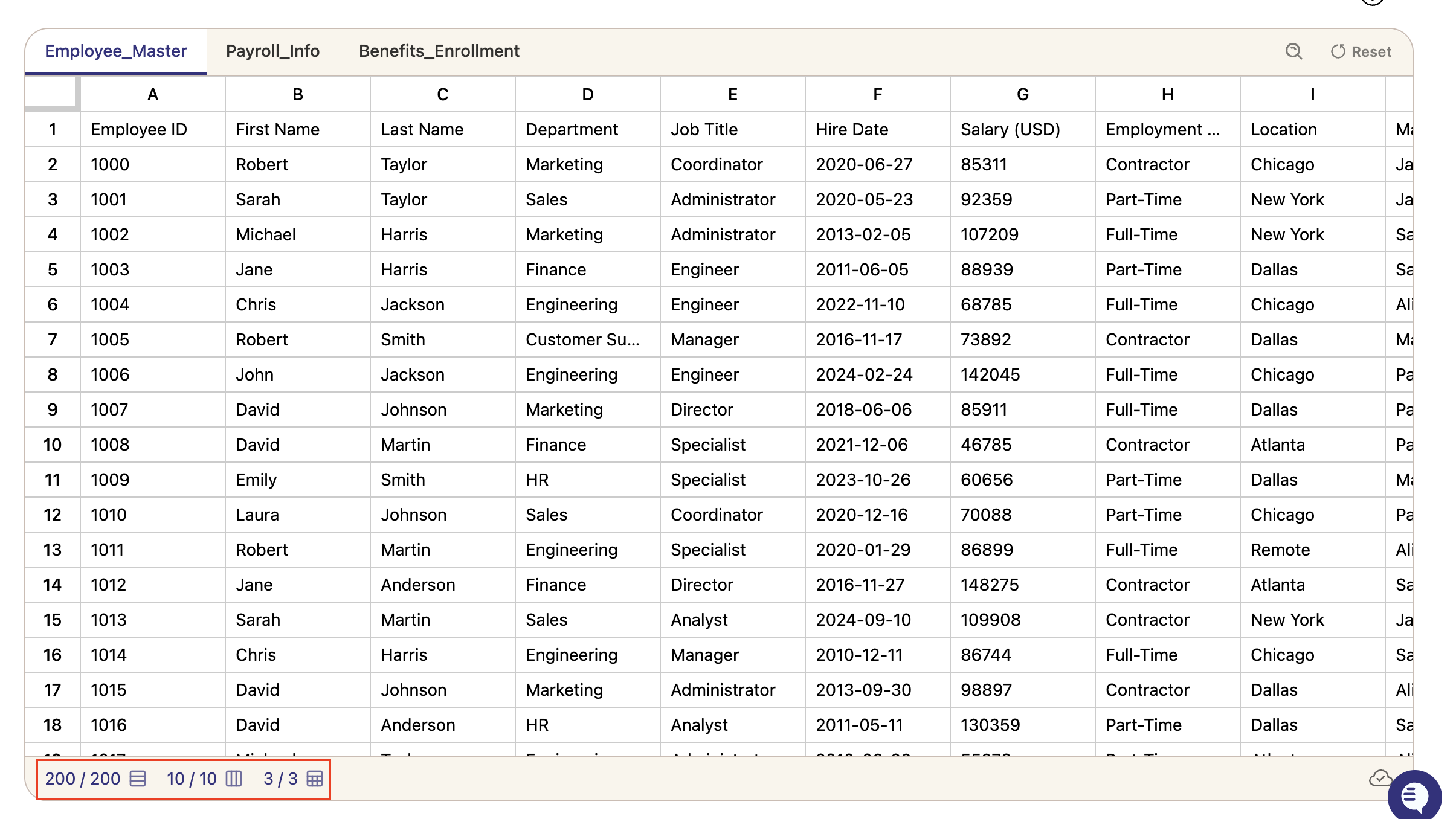
Task: Click the column count icon next to 10/10
Action: [x=233, y=779]
